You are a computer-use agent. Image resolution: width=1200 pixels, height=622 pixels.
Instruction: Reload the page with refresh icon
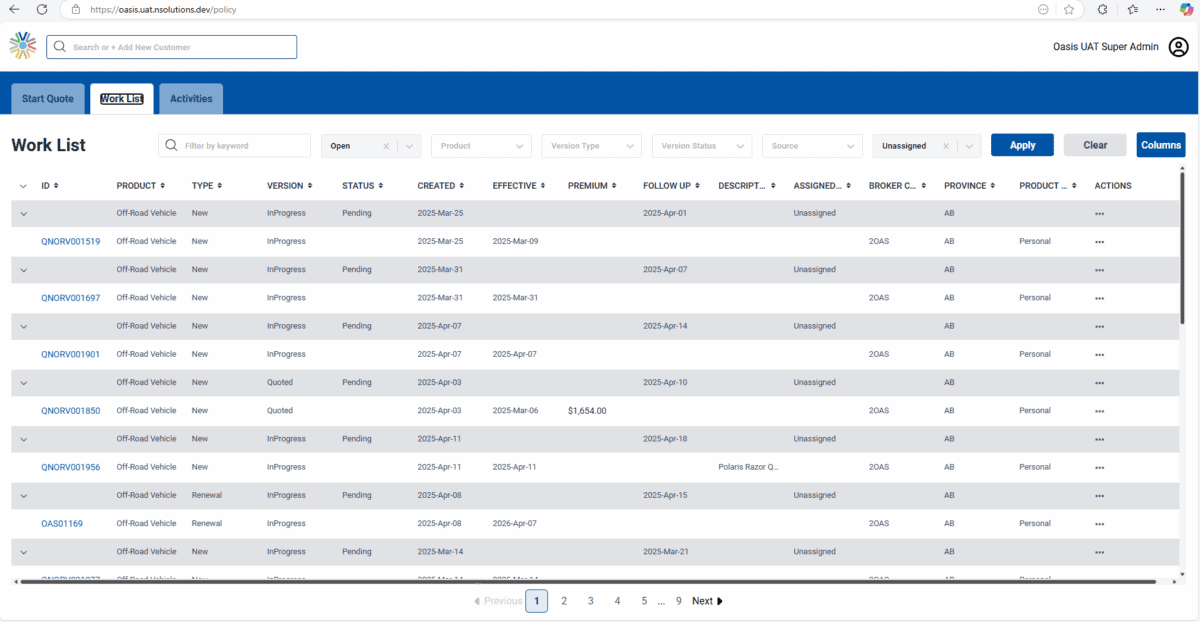point(42,9)
